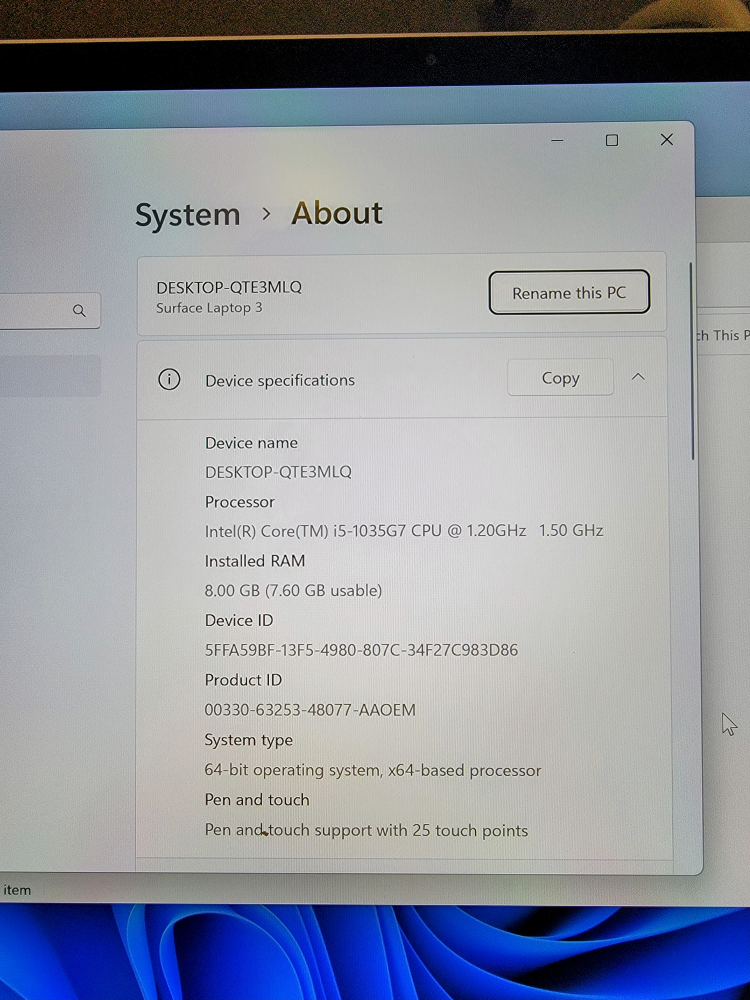Select the 64-bit operating system text
Screen dimensions: 750x1000
[x=372, y=770]
